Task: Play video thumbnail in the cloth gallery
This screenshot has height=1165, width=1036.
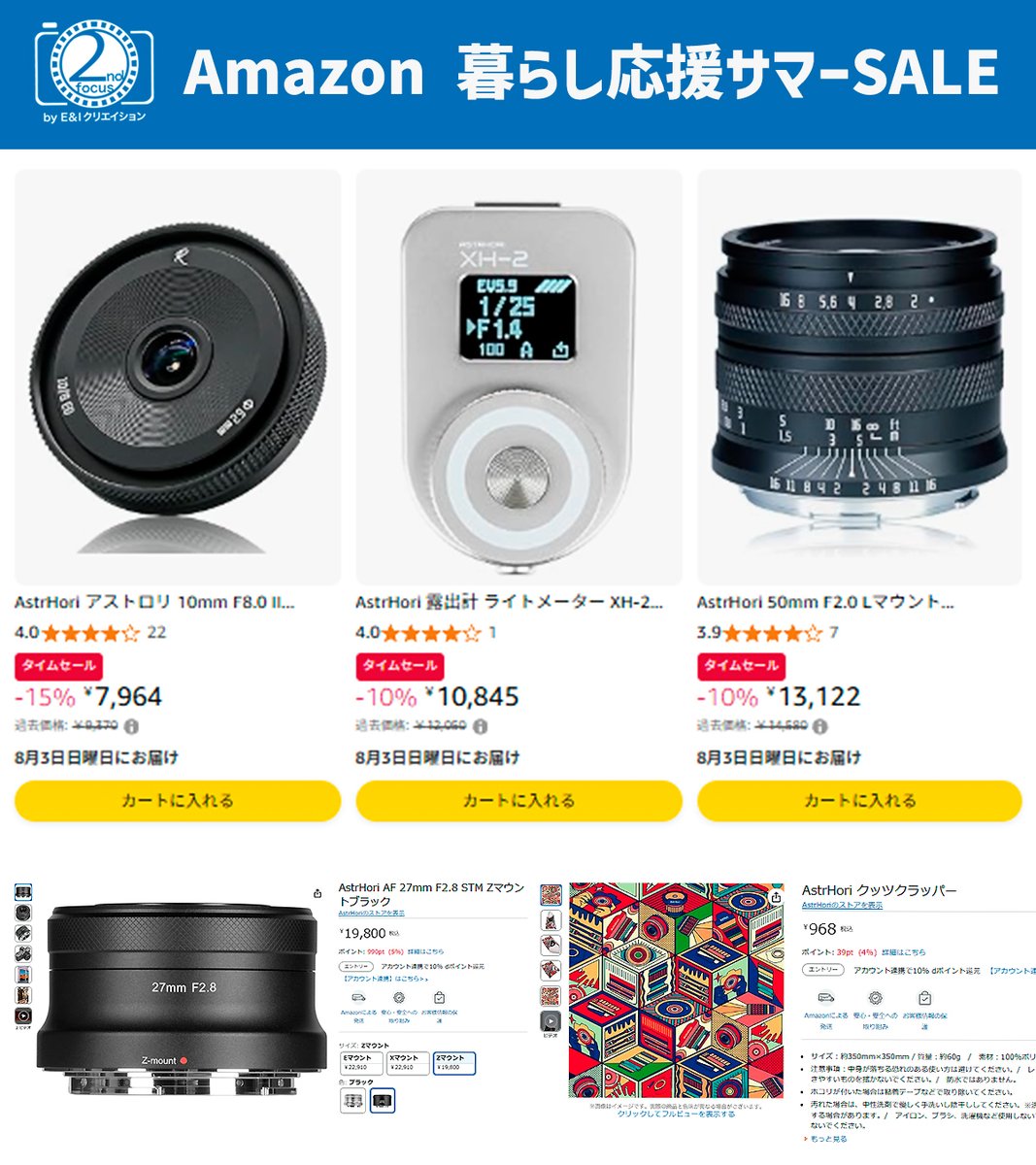Action: pyautogui.click(x=551, y=1020)
